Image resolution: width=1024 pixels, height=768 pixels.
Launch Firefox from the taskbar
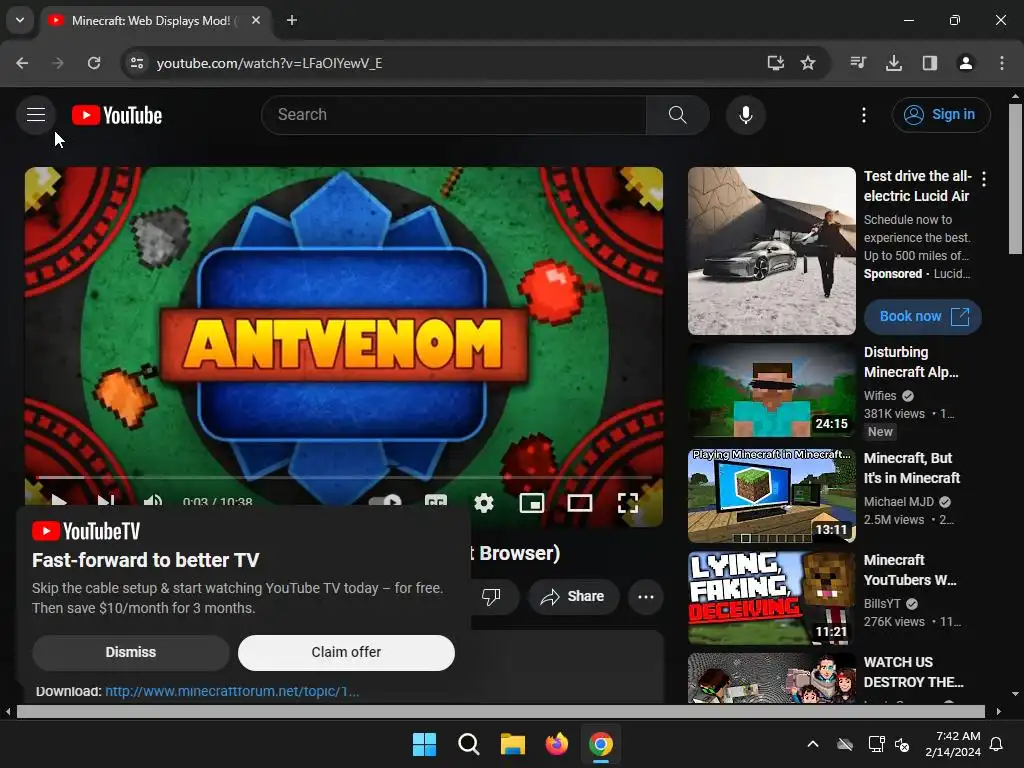pos(556,744)
